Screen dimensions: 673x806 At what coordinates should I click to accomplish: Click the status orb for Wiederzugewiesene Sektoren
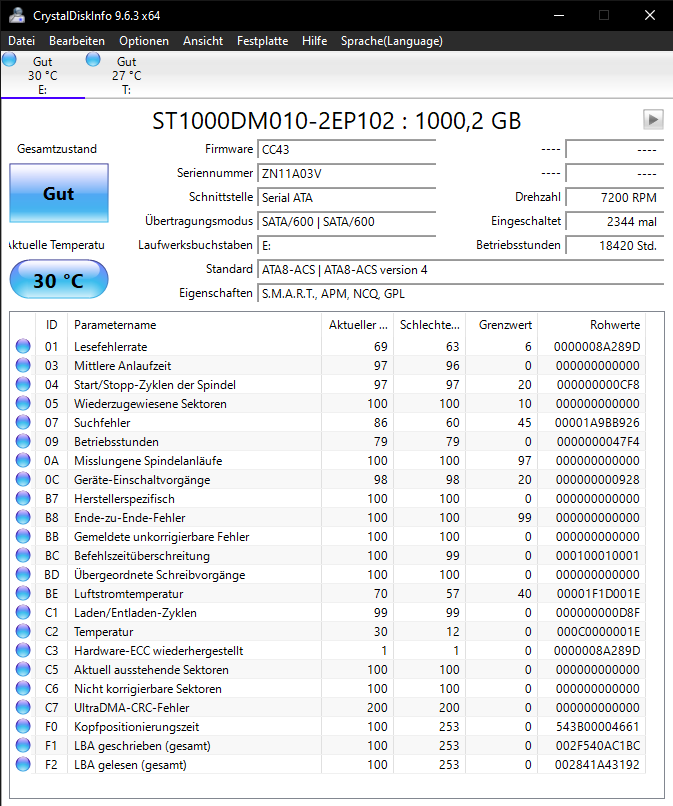coord(23,403)
